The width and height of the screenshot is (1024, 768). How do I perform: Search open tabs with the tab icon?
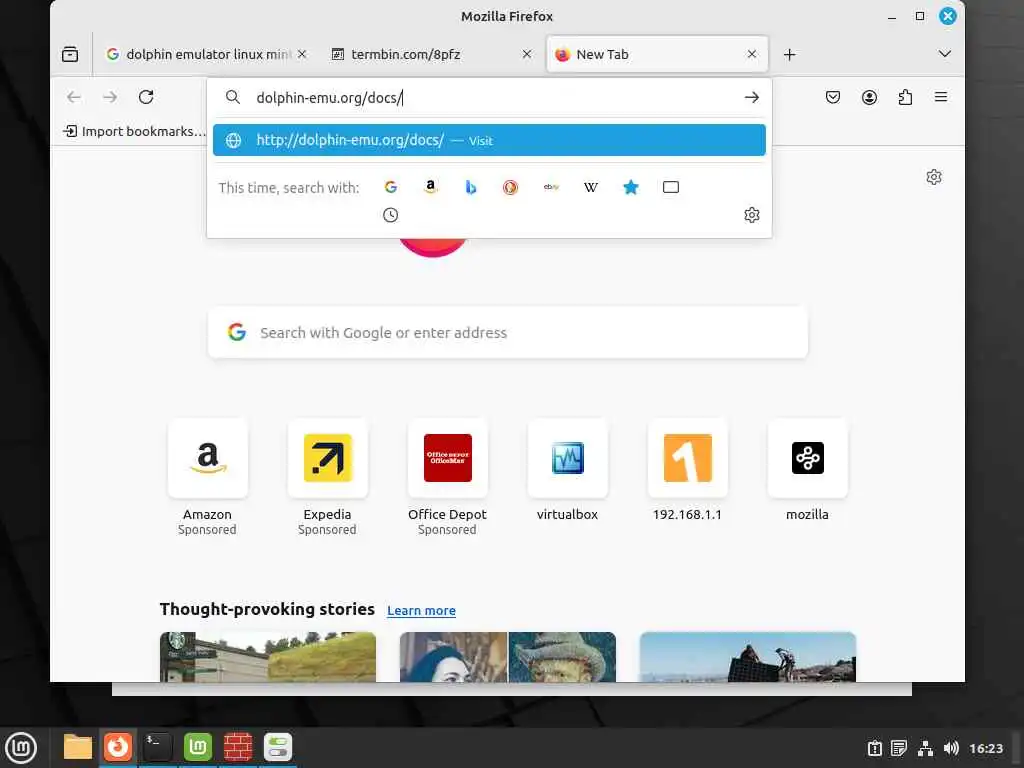[x=671, y=187]
